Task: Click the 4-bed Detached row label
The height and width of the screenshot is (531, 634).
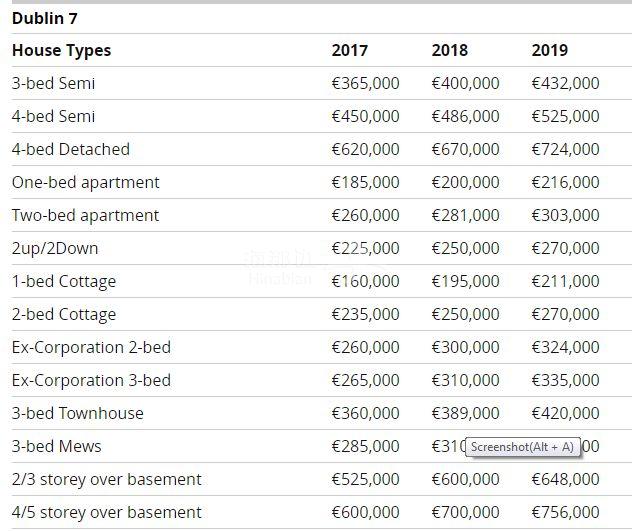Action: click(x=70, y=149)
